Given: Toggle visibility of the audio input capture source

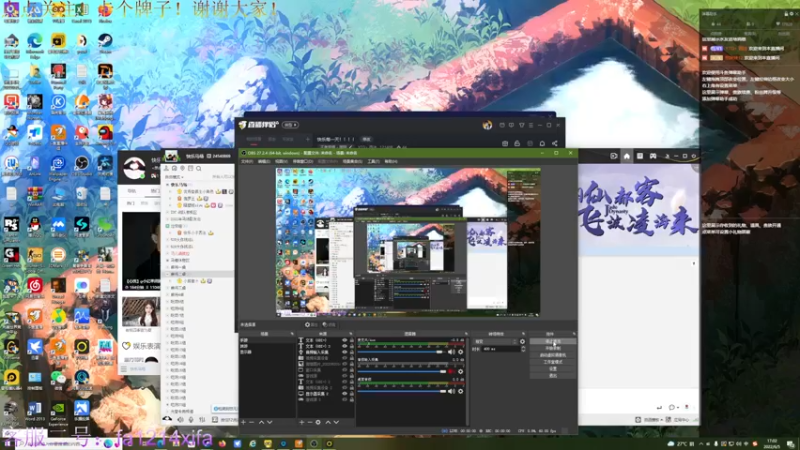Looking at the screenshot, I should 344,352.
